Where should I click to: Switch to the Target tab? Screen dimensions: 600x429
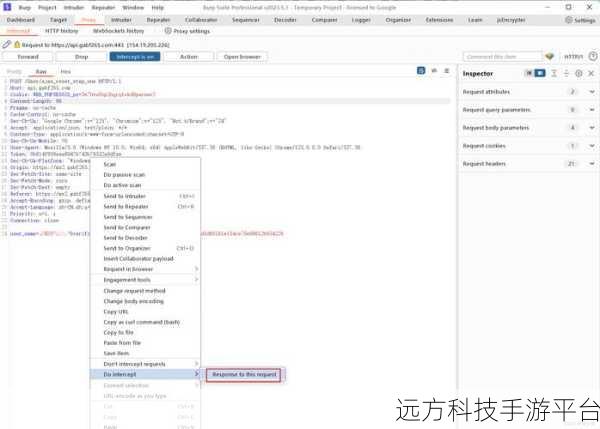pyautogui.click(x=58, y=20)
